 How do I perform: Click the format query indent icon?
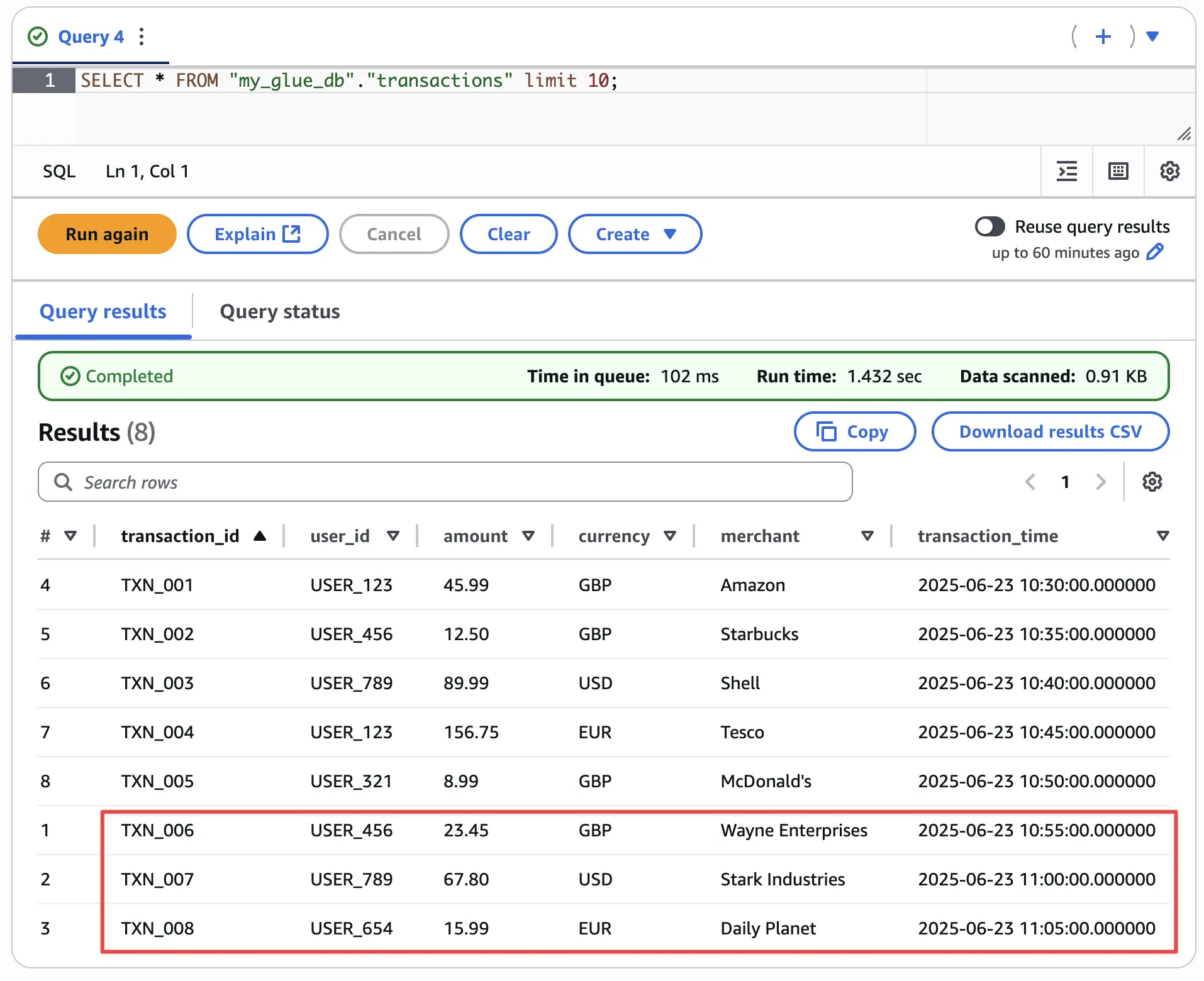click(1067, 171)
